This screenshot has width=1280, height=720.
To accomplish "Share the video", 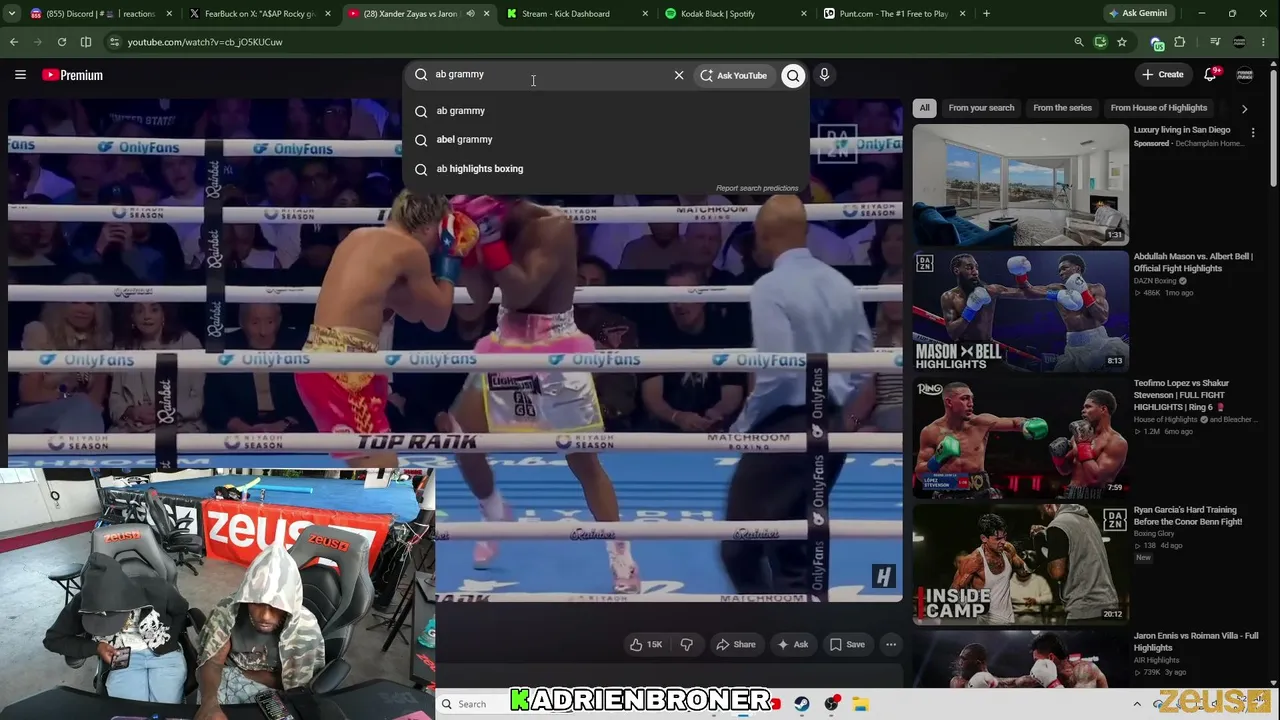I will (x=736, y=645).
